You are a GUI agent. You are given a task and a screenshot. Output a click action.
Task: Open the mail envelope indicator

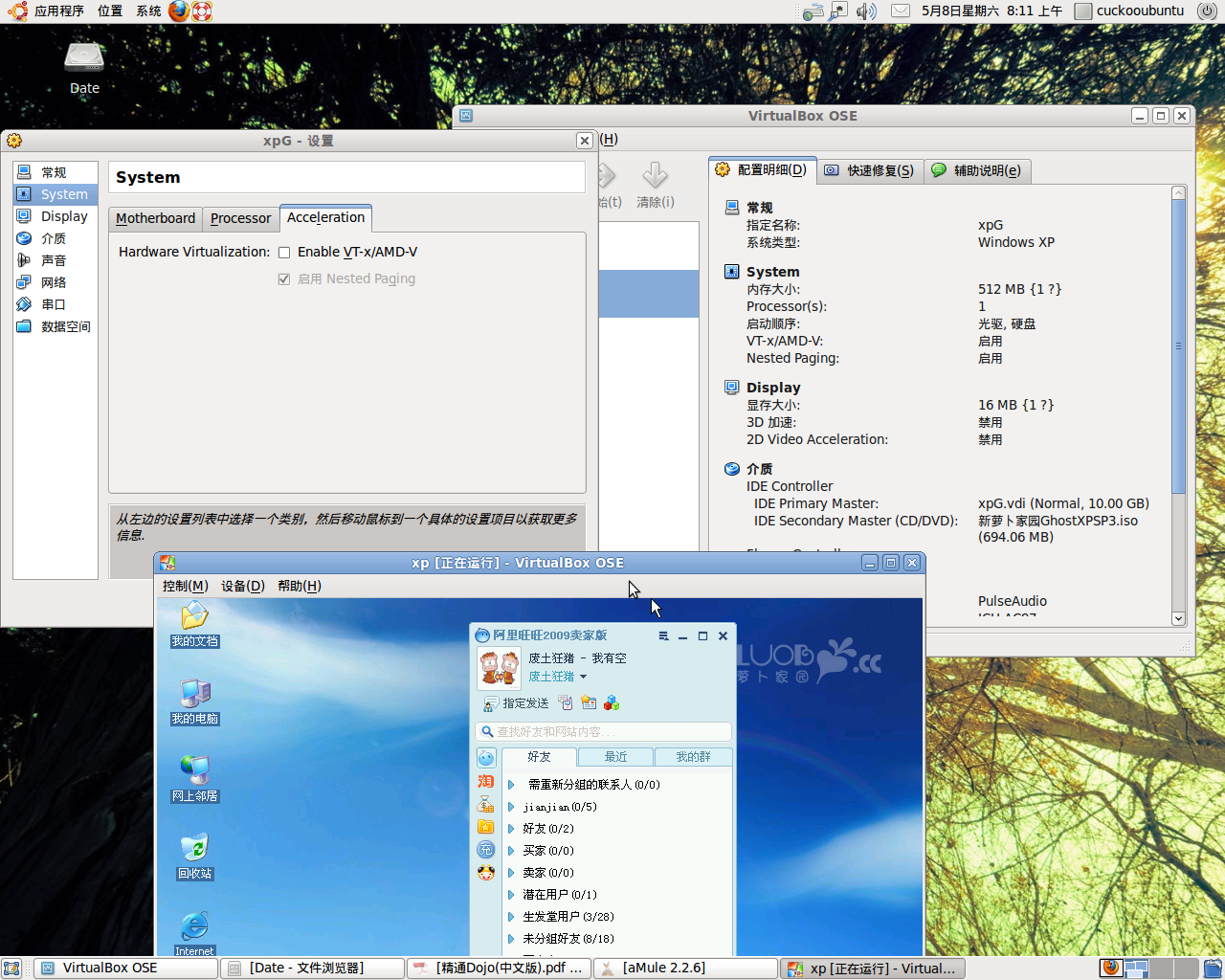tap(901, 11)
